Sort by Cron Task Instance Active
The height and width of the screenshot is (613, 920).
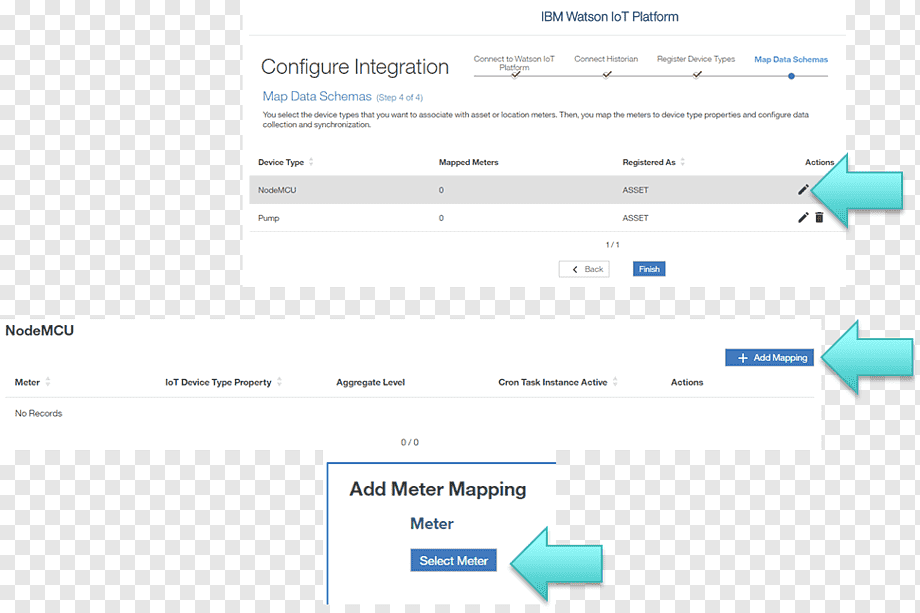(615, 382)
